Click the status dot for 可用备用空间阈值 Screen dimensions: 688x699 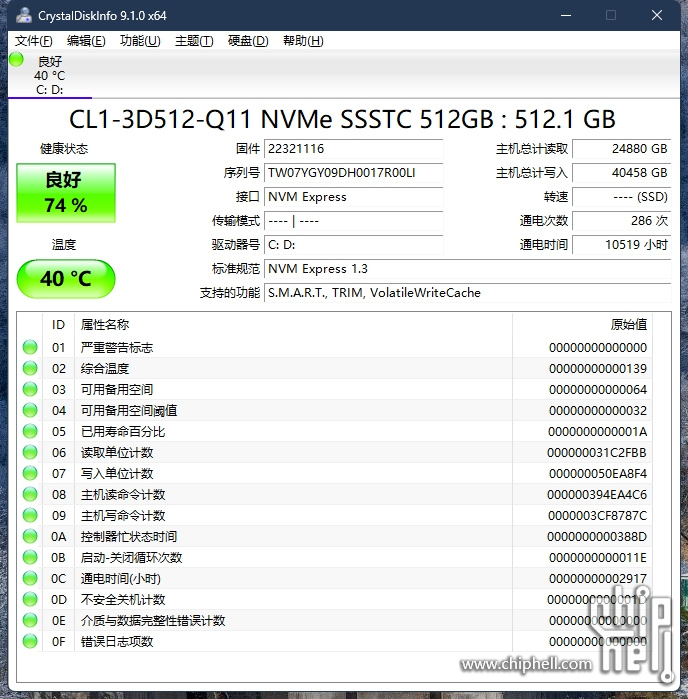[30, 410]
